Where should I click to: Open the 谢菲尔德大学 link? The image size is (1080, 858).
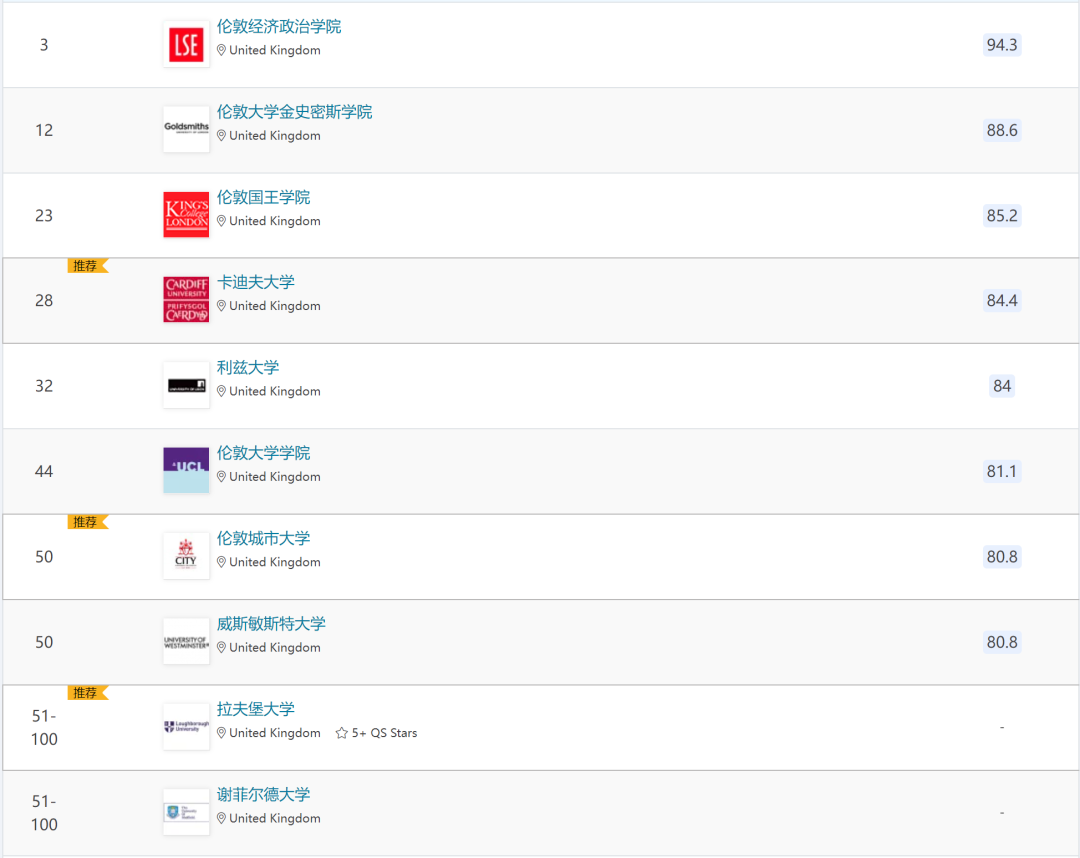point(264,795)
